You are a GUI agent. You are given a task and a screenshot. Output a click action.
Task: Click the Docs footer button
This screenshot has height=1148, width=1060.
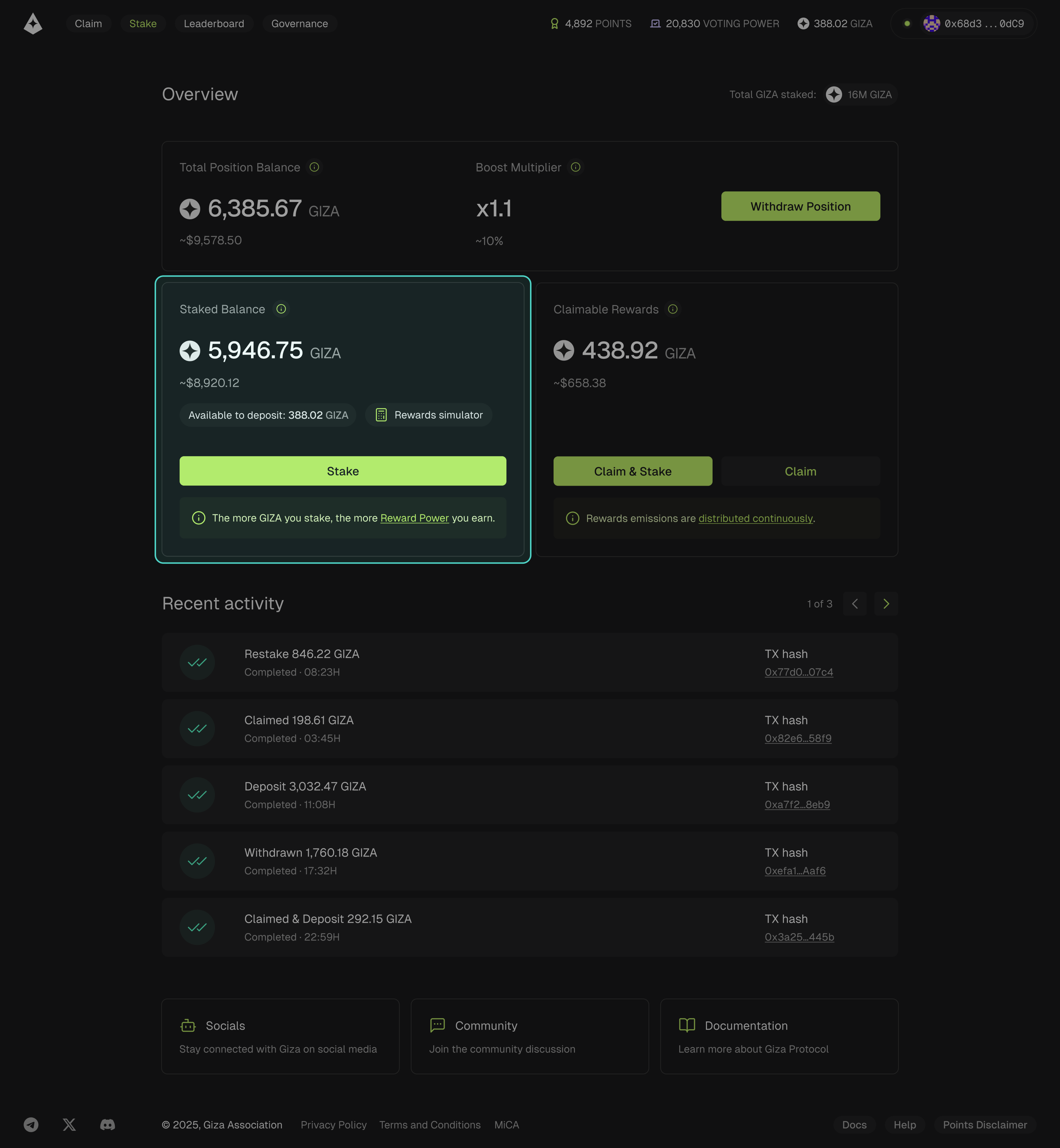click(854, 1125)
